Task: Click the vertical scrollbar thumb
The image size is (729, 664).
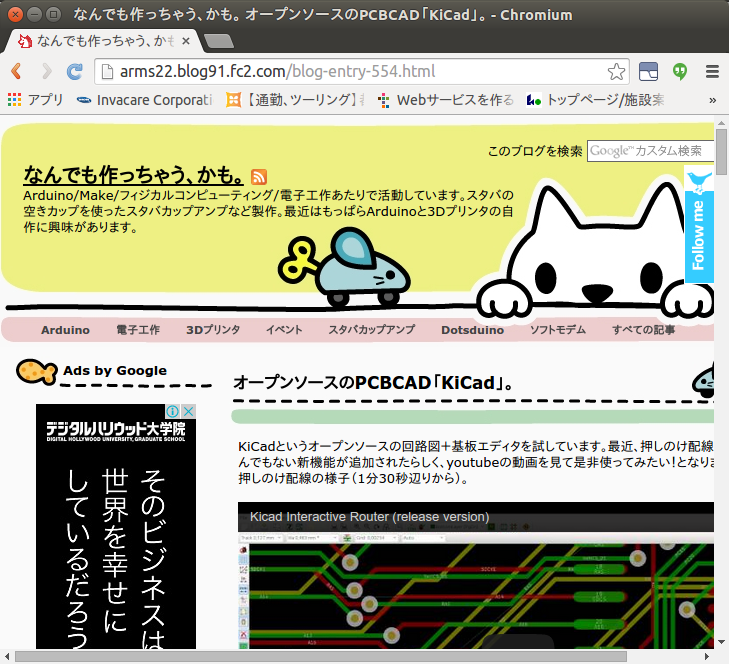Action: (721, 152)
